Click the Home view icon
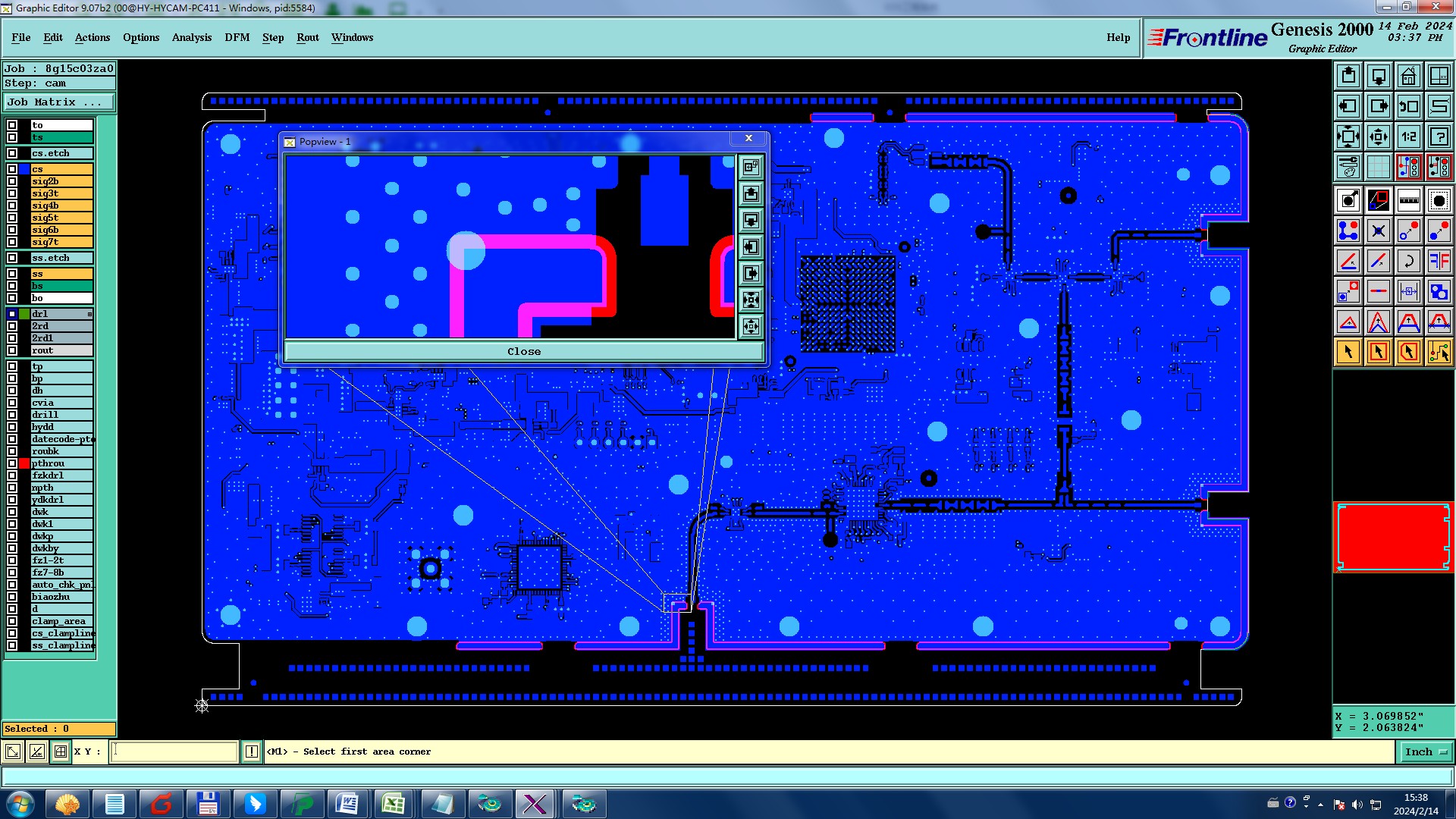The height and width of the screenshot is (819, 1456). coord(1408,76)
